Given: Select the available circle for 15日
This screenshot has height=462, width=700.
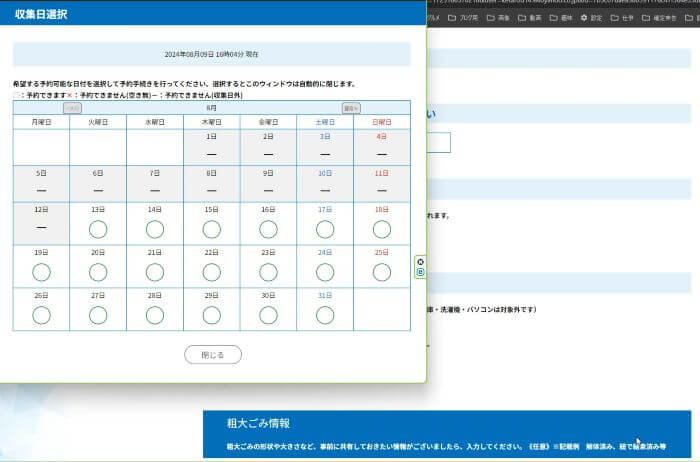Looking at the screenshot, I should coord(212,229).
